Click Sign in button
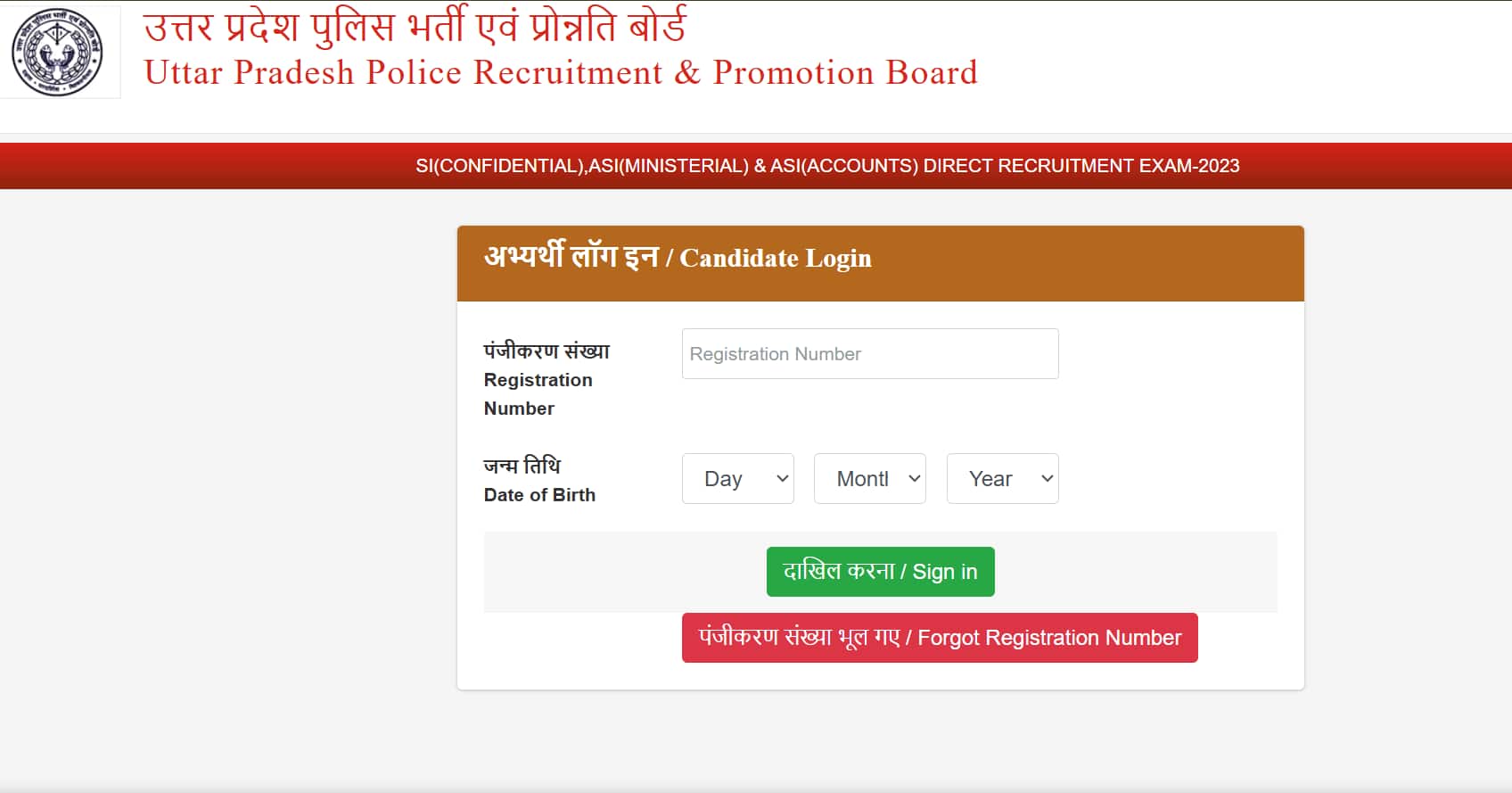Screen dimensions: 1512x793 880,571
